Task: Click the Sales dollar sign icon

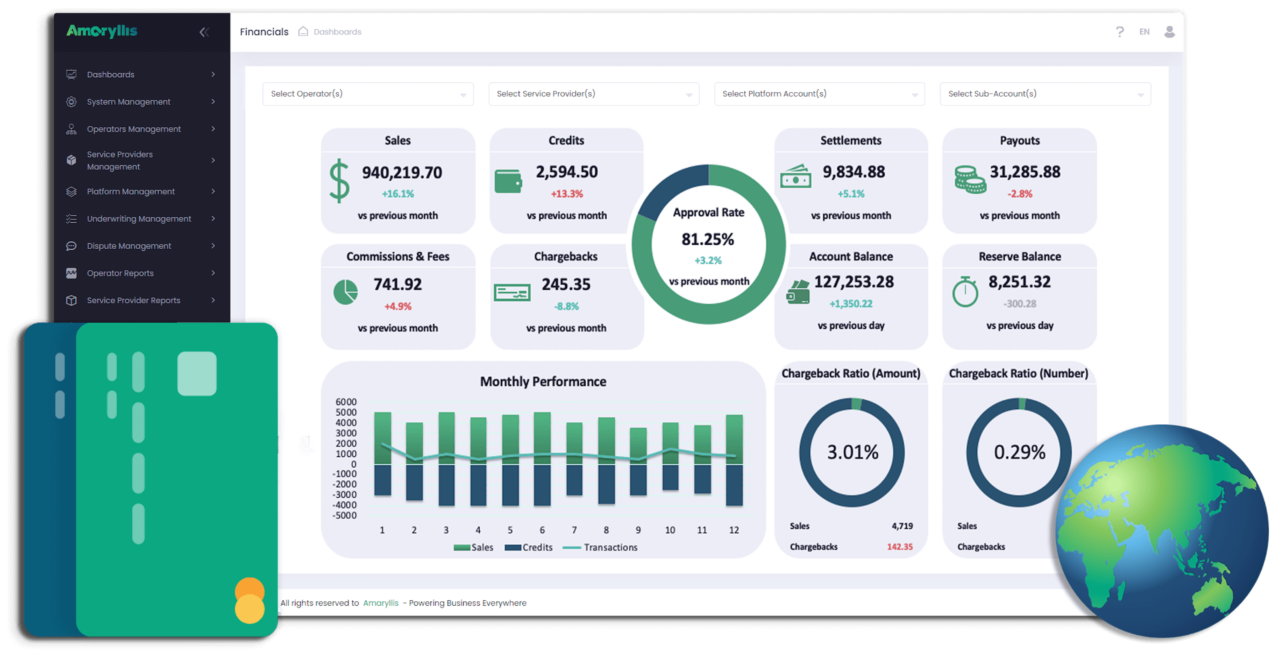Action: (340, 181)
